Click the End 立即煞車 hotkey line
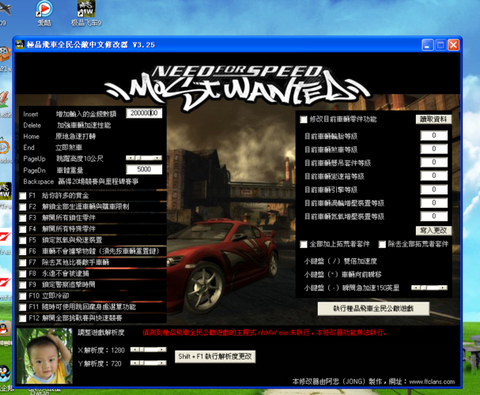 coord(52,147)
